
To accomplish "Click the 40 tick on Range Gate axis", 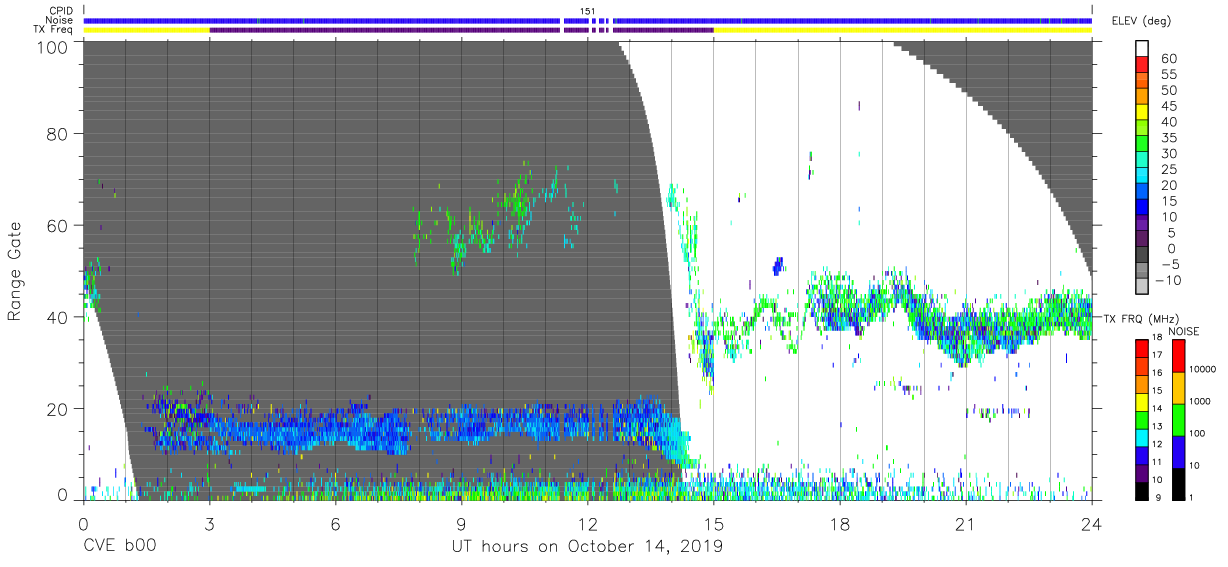I will (x=59, y=317).
